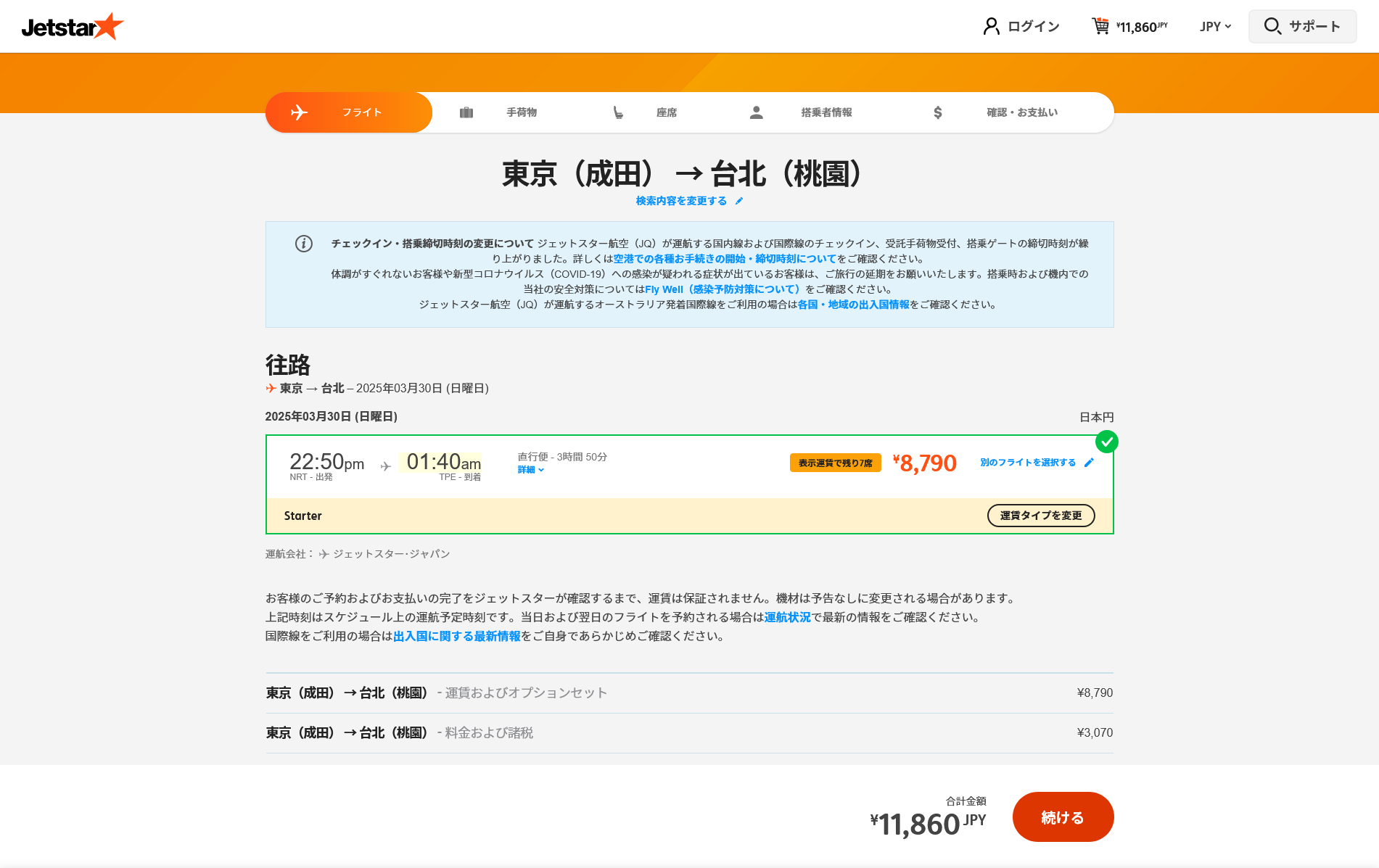Click the 合計金額 ¥11,860 total
This screenshot has width=1379, height=868.
928,824
